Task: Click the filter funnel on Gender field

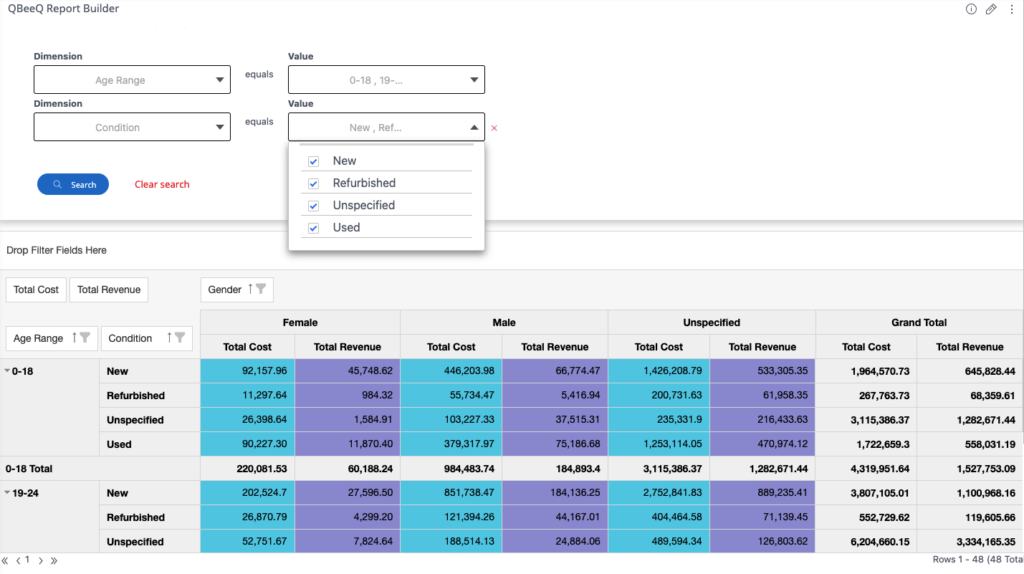Action: 261,290
